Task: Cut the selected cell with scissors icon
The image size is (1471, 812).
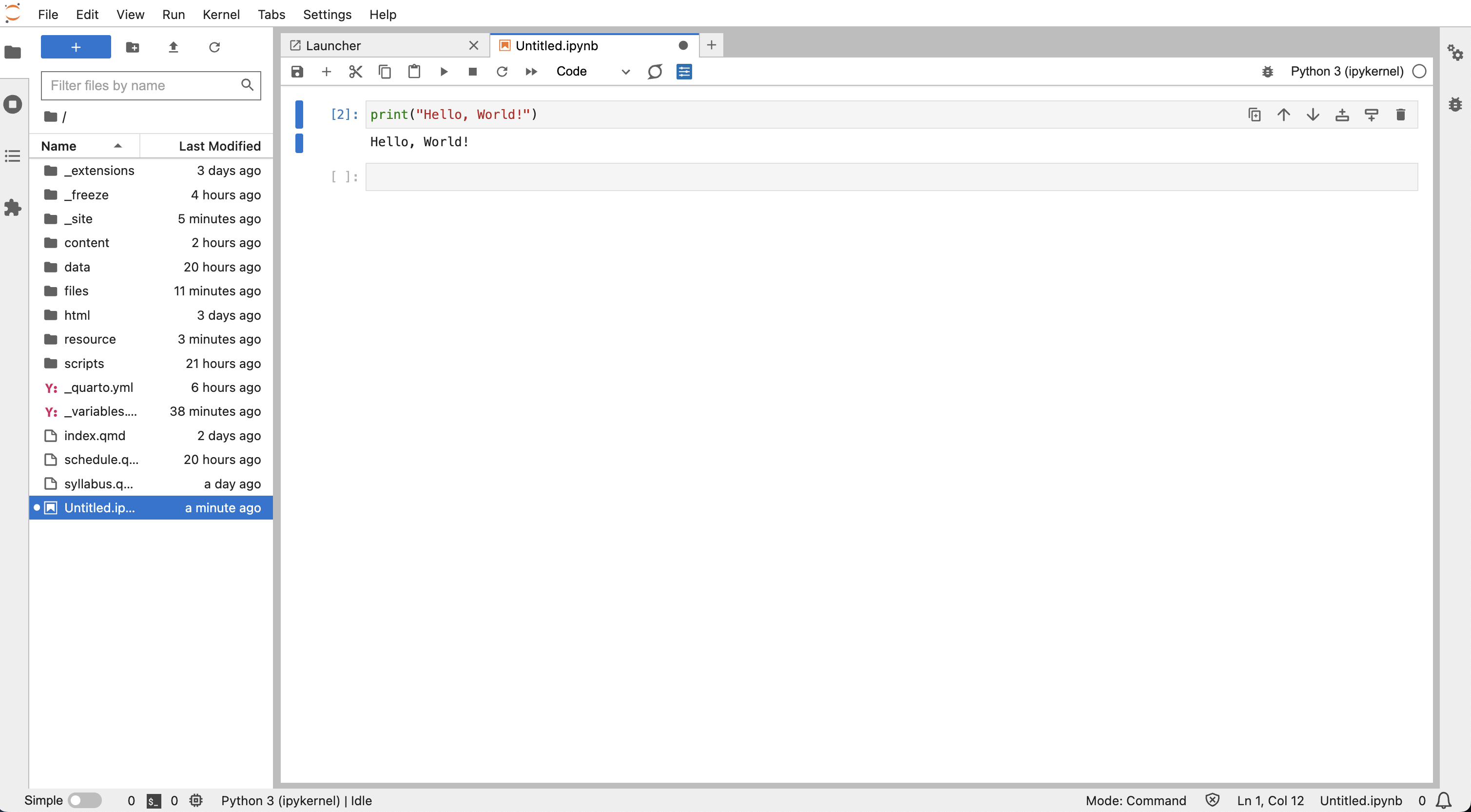Action: click(355, 71)
